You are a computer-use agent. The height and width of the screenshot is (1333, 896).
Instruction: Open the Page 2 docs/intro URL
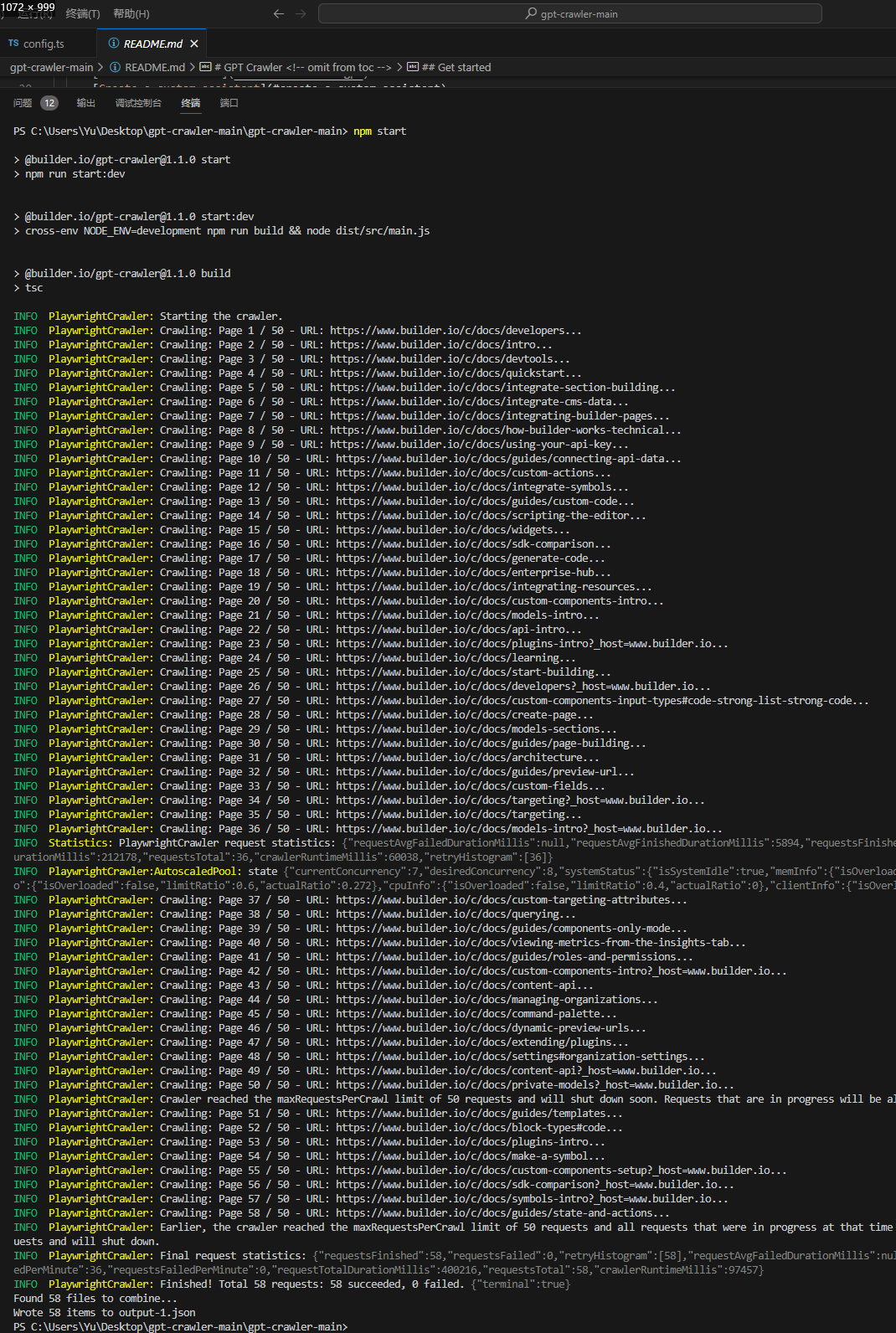click(x=441, y=345)
